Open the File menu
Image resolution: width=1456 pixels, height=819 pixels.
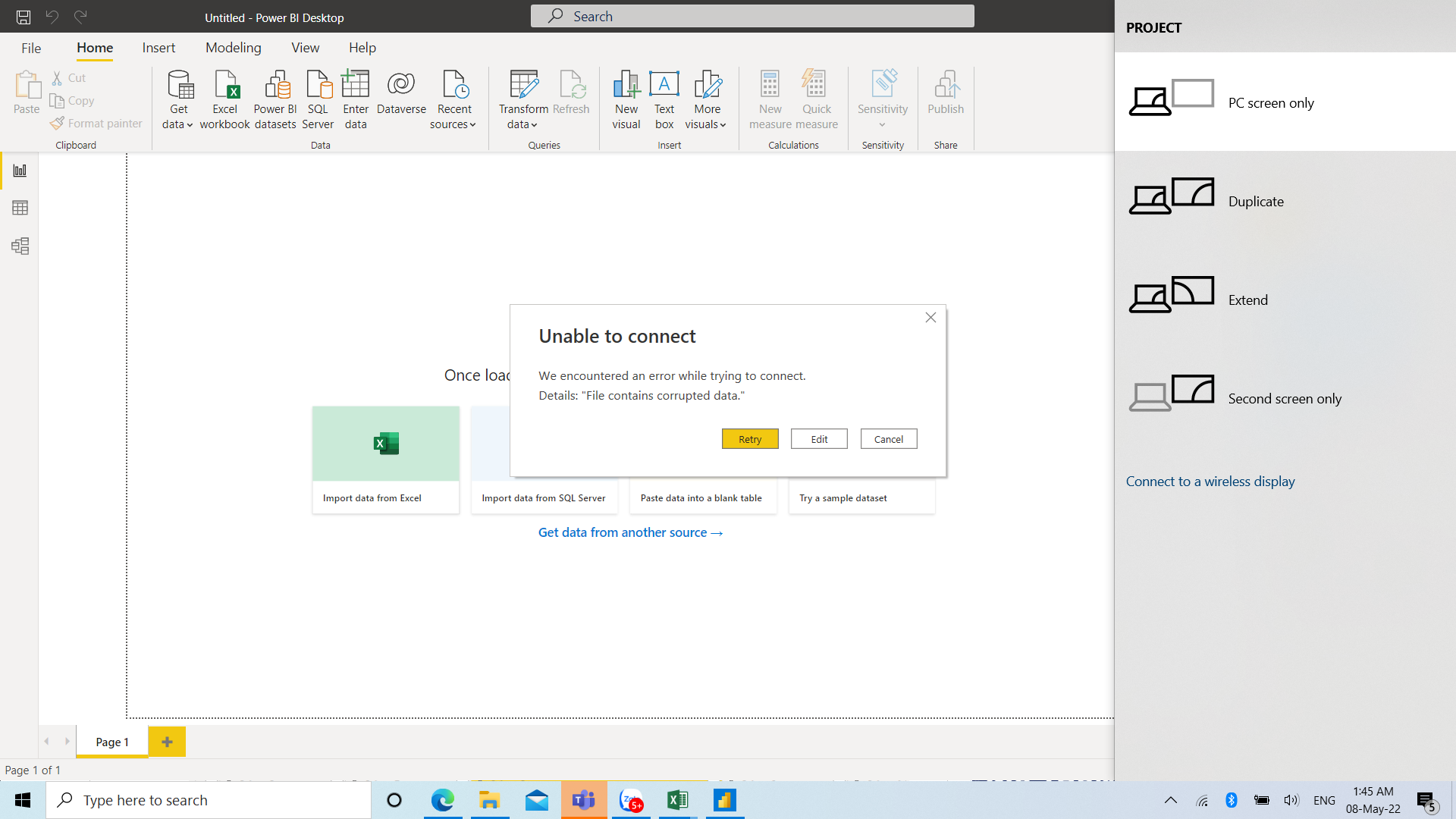tap(31, 48)
